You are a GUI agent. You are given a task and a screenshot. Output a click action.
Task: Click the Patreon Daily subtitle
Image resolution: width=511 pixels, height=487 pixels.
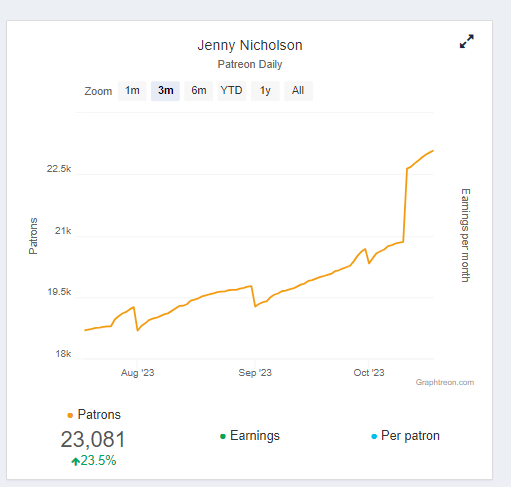point(250,64)
